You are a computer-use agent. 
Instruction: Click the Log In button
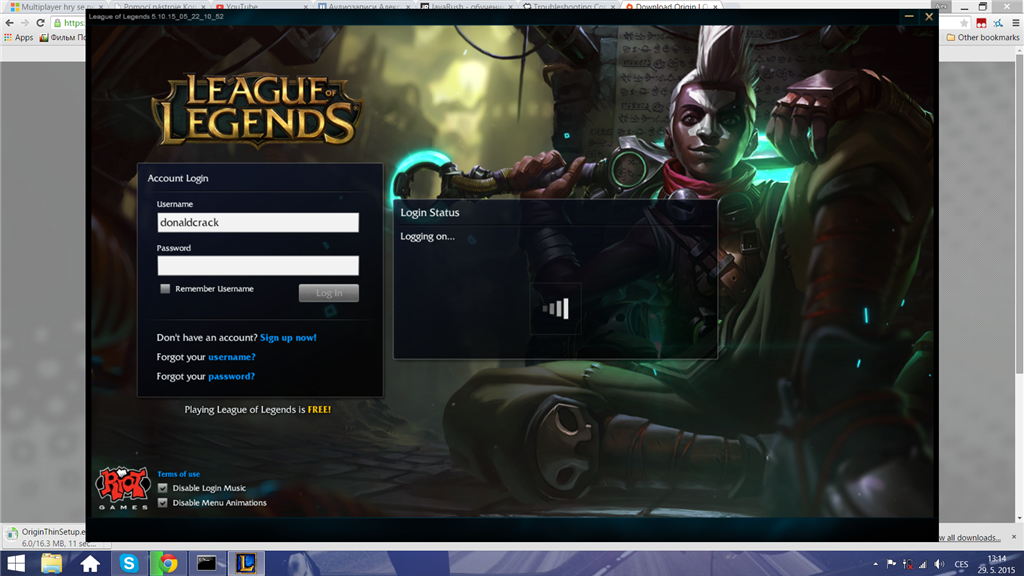coord(328,293)
